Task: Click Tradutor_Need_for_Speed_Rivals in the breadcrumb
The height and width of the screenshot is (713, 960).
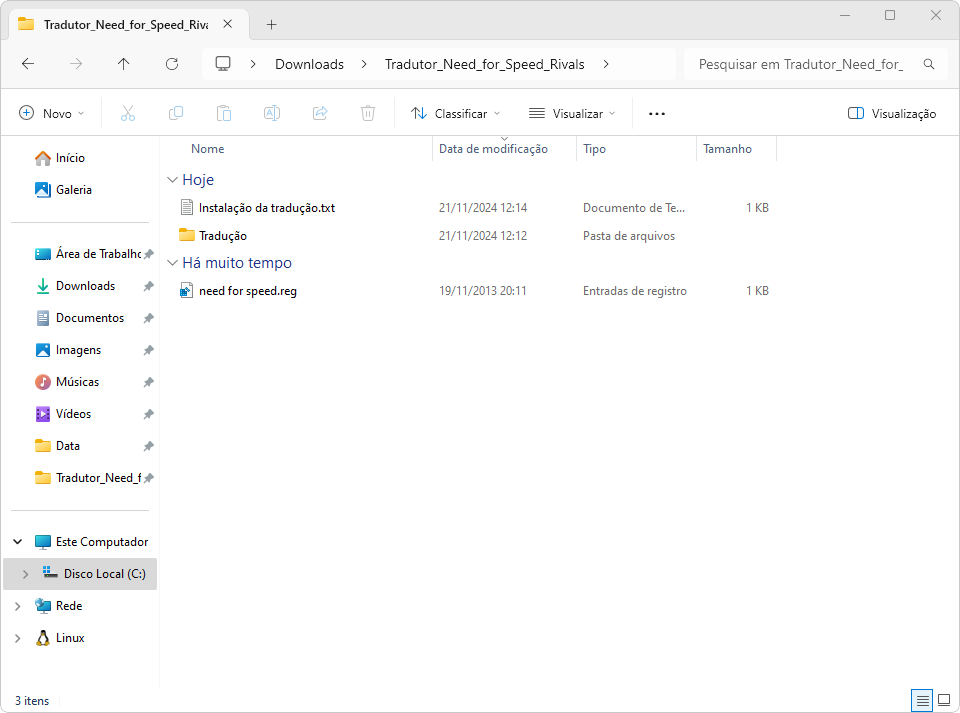Action: point(484,64)
